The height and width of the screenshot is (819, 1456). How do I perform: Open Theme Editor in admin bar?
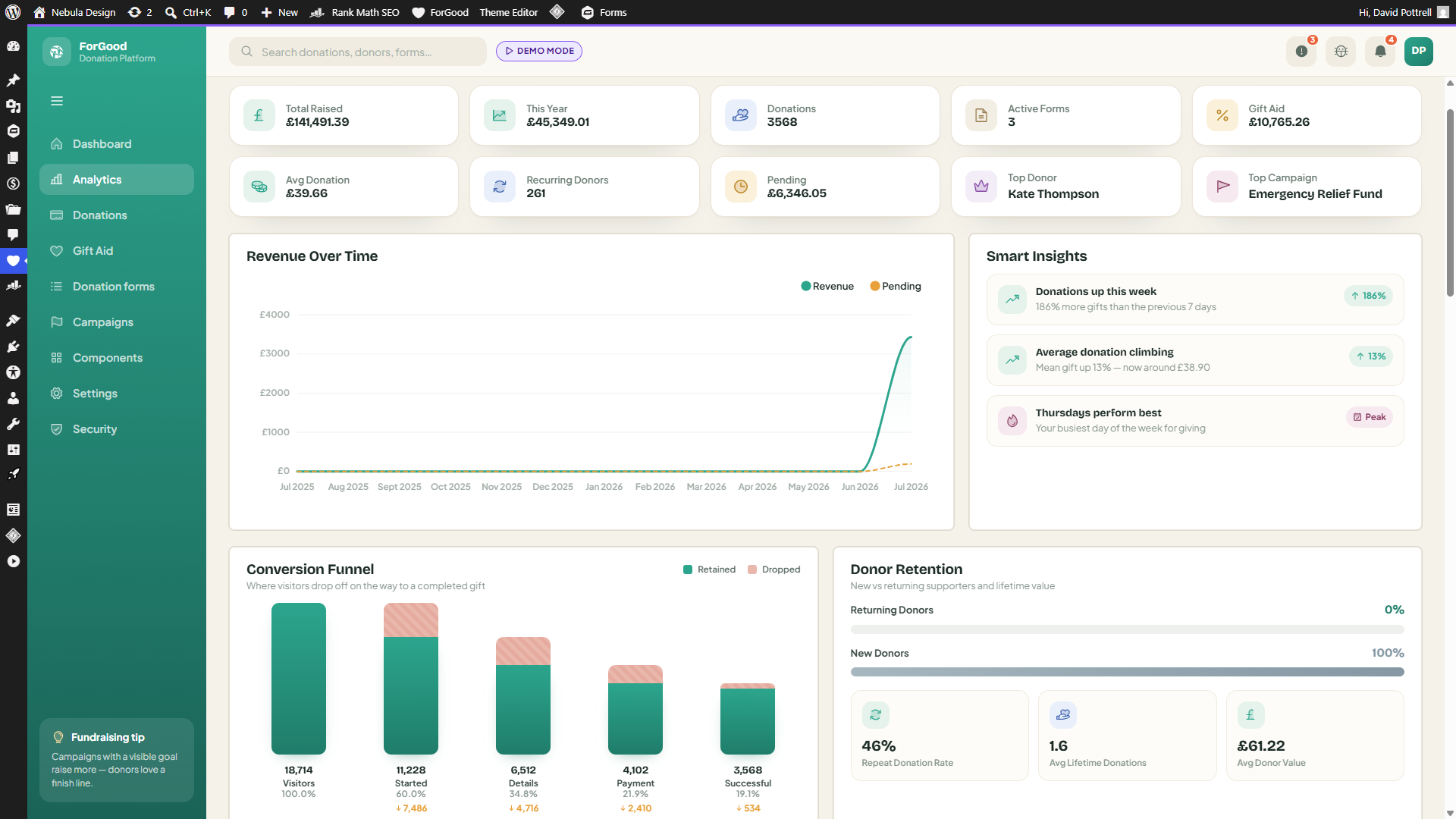509,12
